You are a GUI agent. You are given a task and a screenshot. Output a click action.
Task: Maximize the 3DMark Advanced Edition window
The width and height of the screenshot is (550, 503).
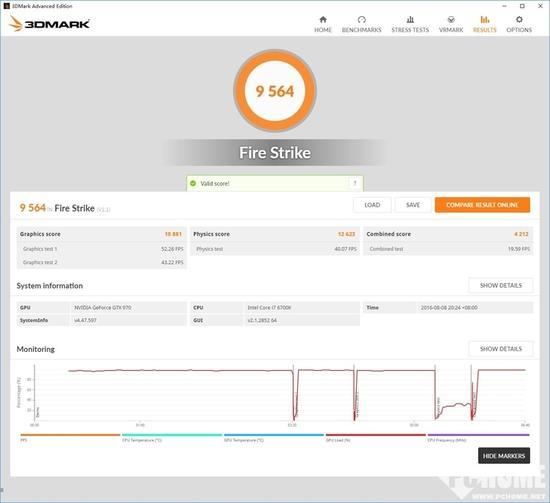coord(522,6)
